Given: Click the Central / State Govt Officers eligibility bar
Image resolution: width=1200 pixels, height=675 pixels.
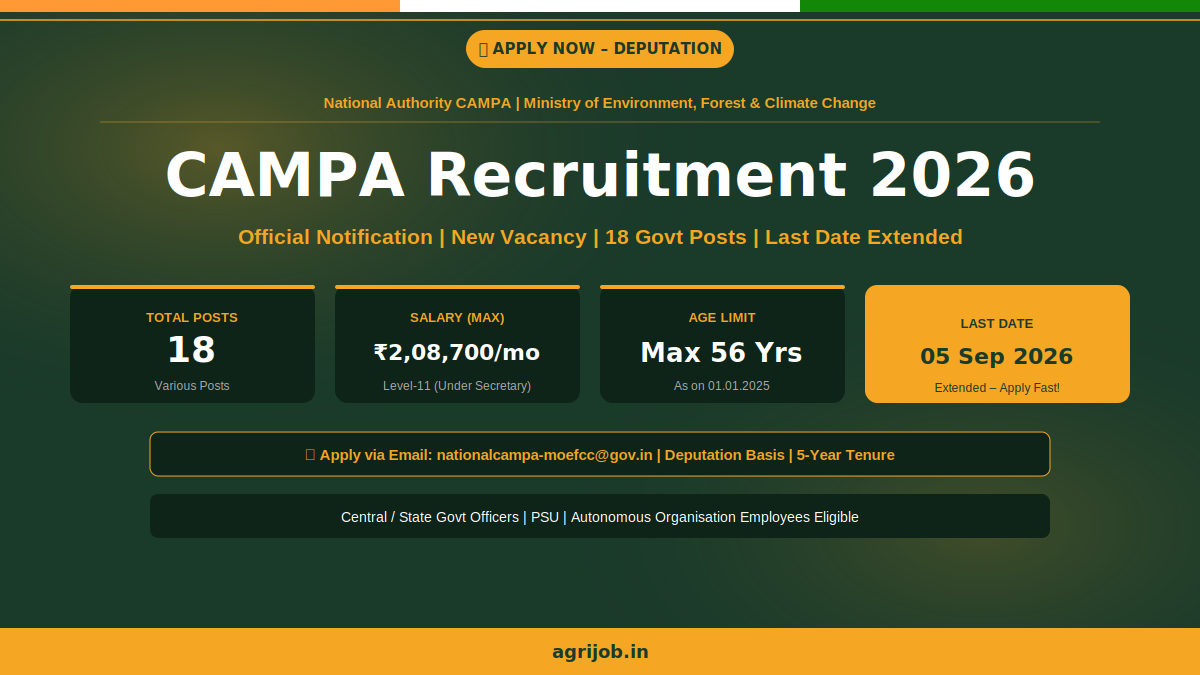Looking at the screenshot, I should (x=600, y=516).
